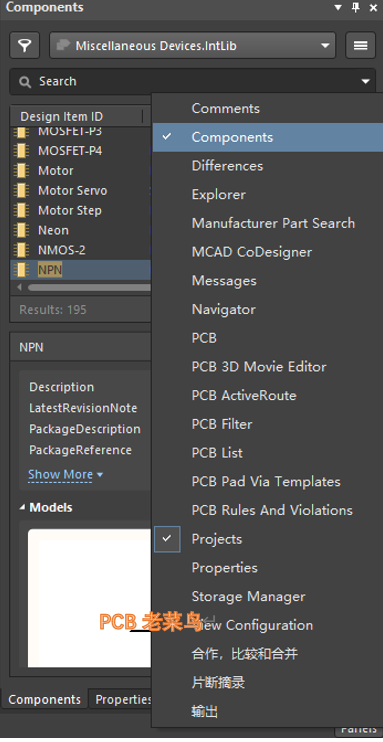Image resolution: width=383 pixels, height=742 pixels.
Task: Click the Motor Servo component icon
Action: 21,191
